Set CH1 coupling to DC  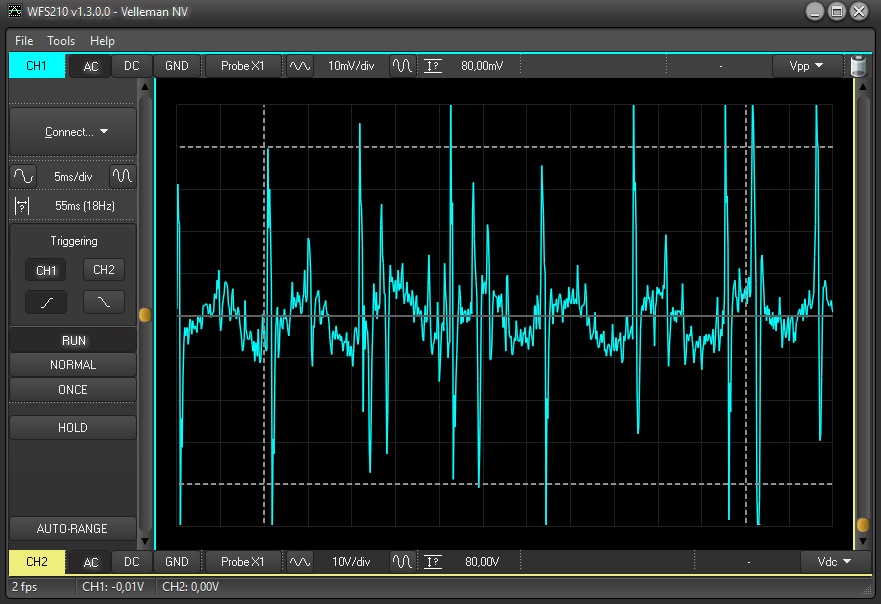pos(131,66)
